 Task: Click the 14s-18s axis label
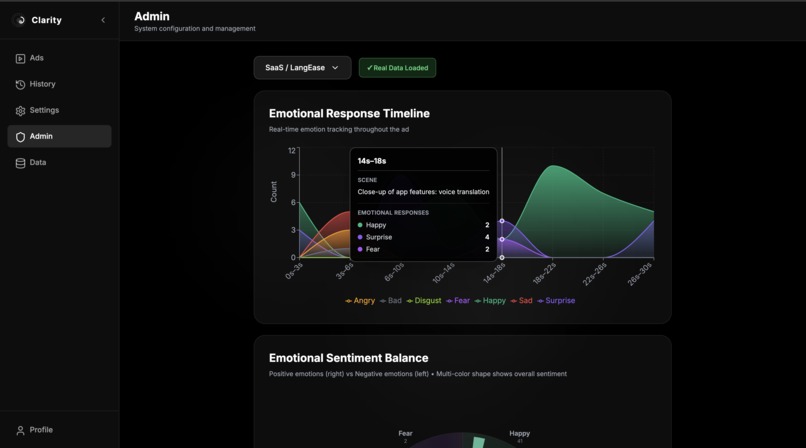click(x=494, y=273)
